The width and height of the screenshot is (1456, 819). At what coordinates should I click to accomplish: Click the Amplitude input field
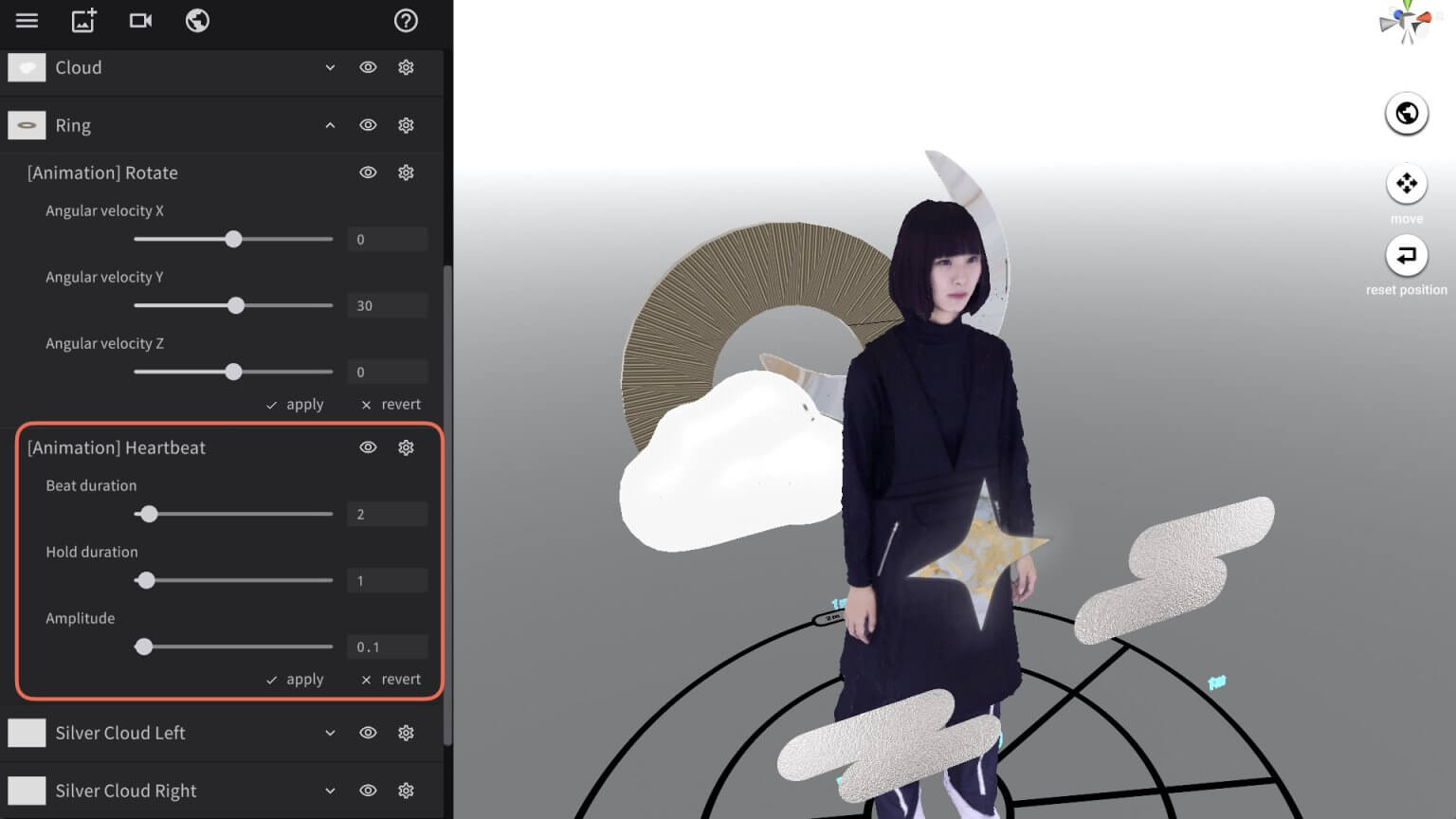pyautogui.click(x=387, y=646)
